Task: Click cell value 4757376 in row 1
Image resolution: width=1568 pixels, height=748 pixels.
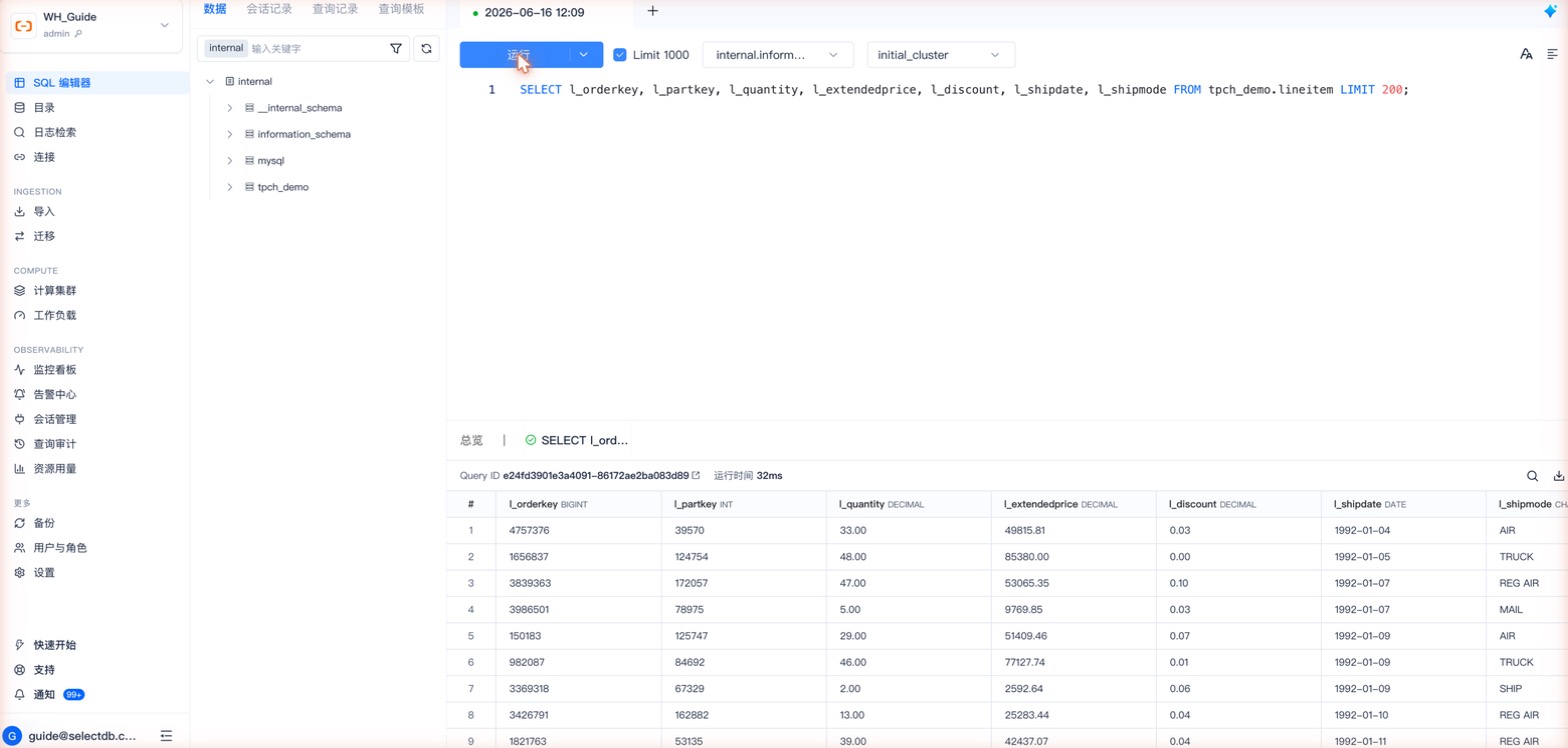Action: click(529, 530)
